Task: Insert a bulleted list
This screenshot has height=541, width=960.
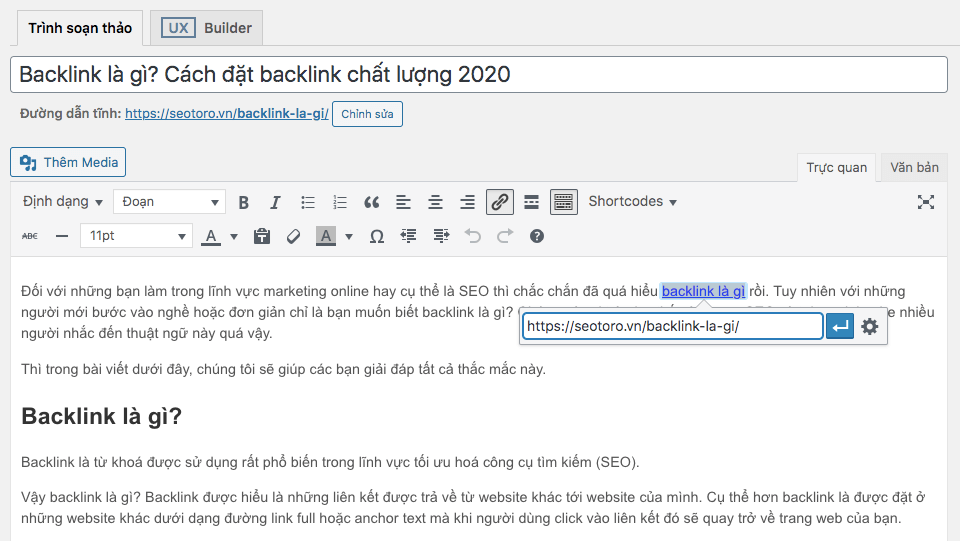Action: click(307, 202)
